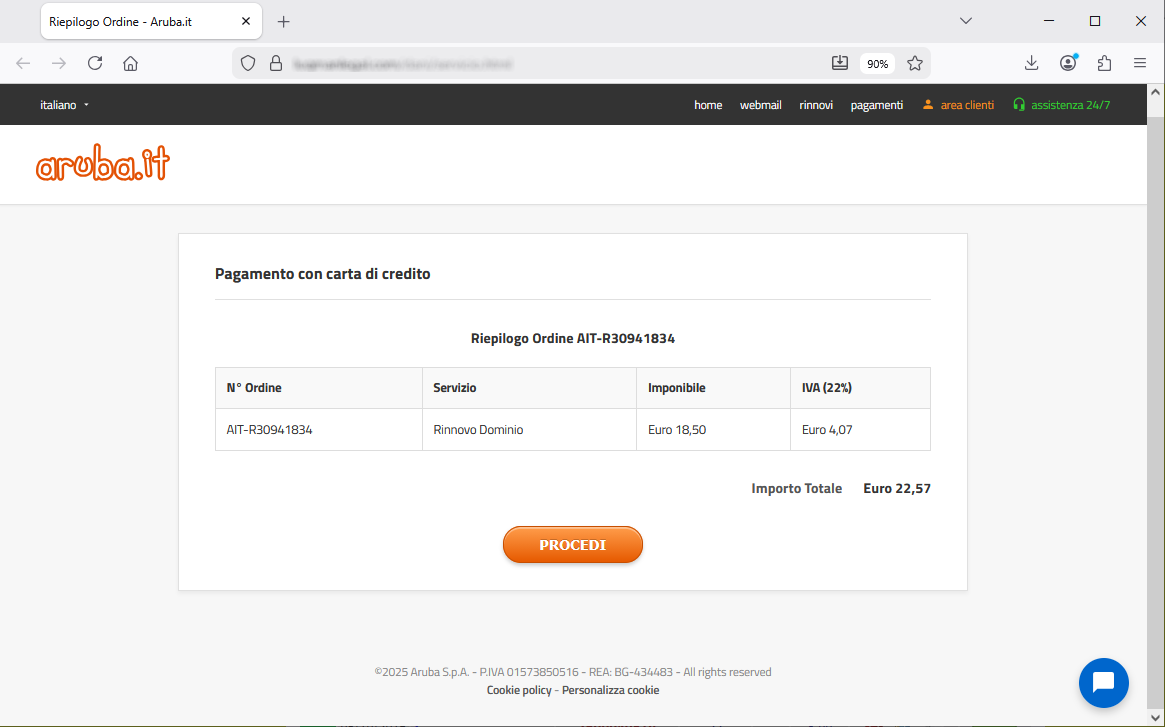This screenshot has height=727, width=1165.
Task: Click Personalizza cookie in footer
Action: tap(610, 690)
